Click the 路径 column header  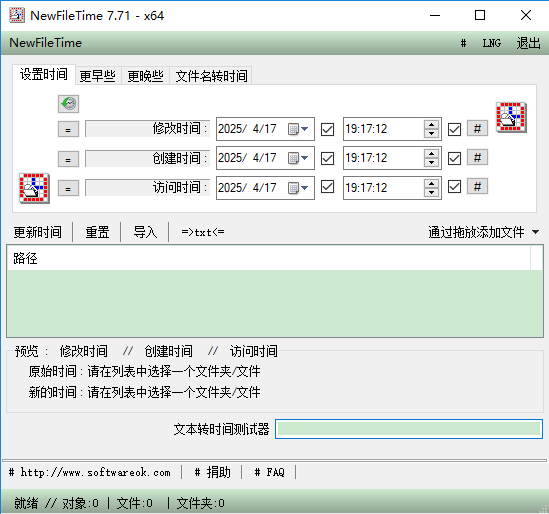[x=269, y=258]
